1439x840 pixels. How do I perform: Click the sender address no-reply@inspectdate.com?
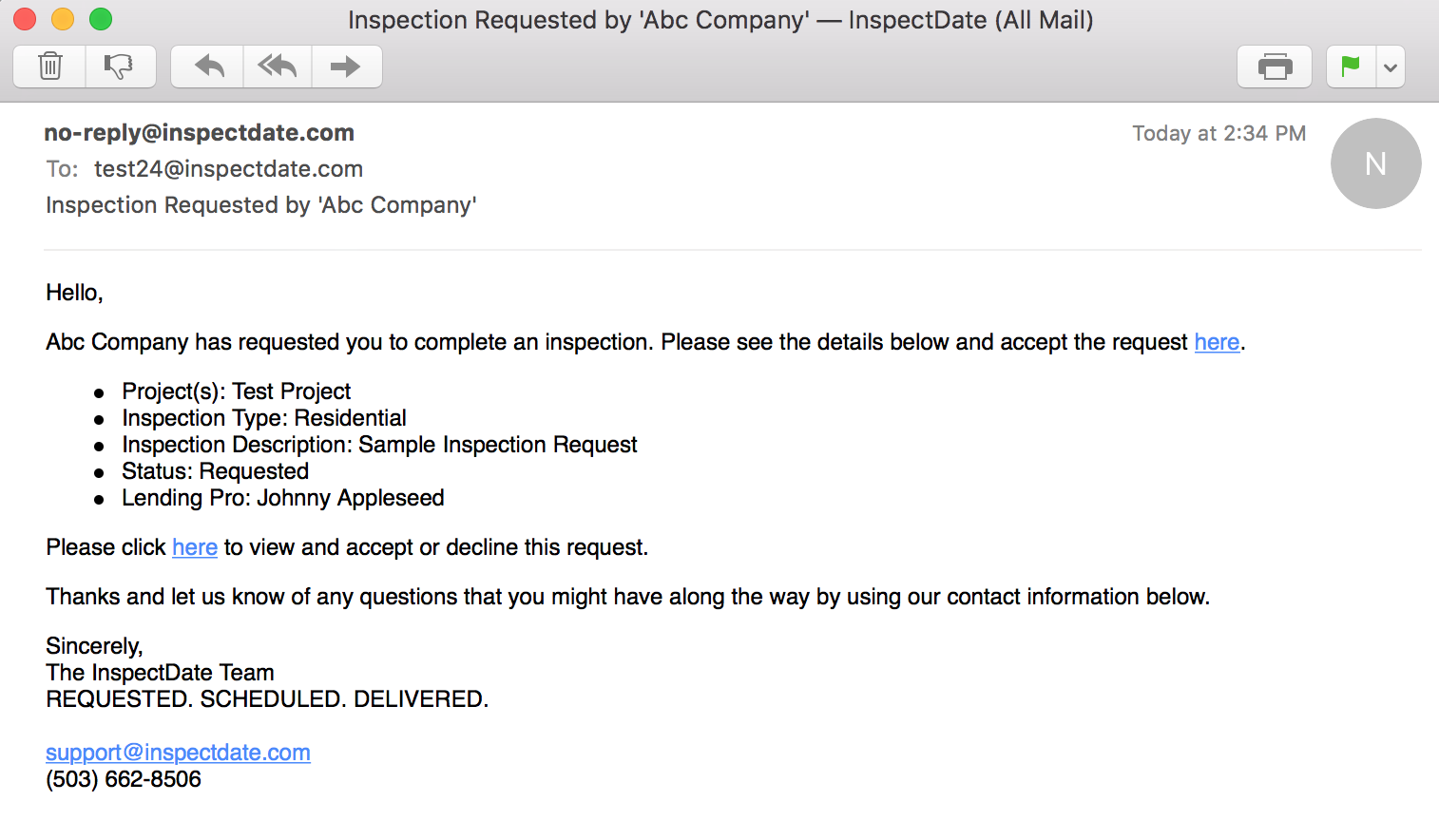coord(200,133)
